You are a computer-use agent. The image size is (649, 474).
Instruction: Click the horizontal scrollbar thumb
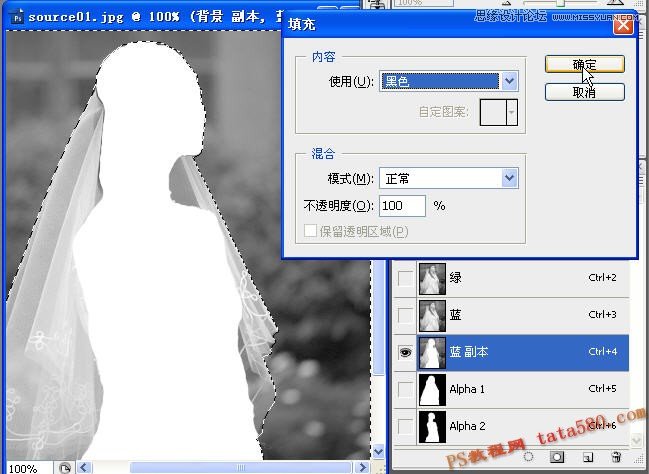pyautogui.click(x=241, y=468)
